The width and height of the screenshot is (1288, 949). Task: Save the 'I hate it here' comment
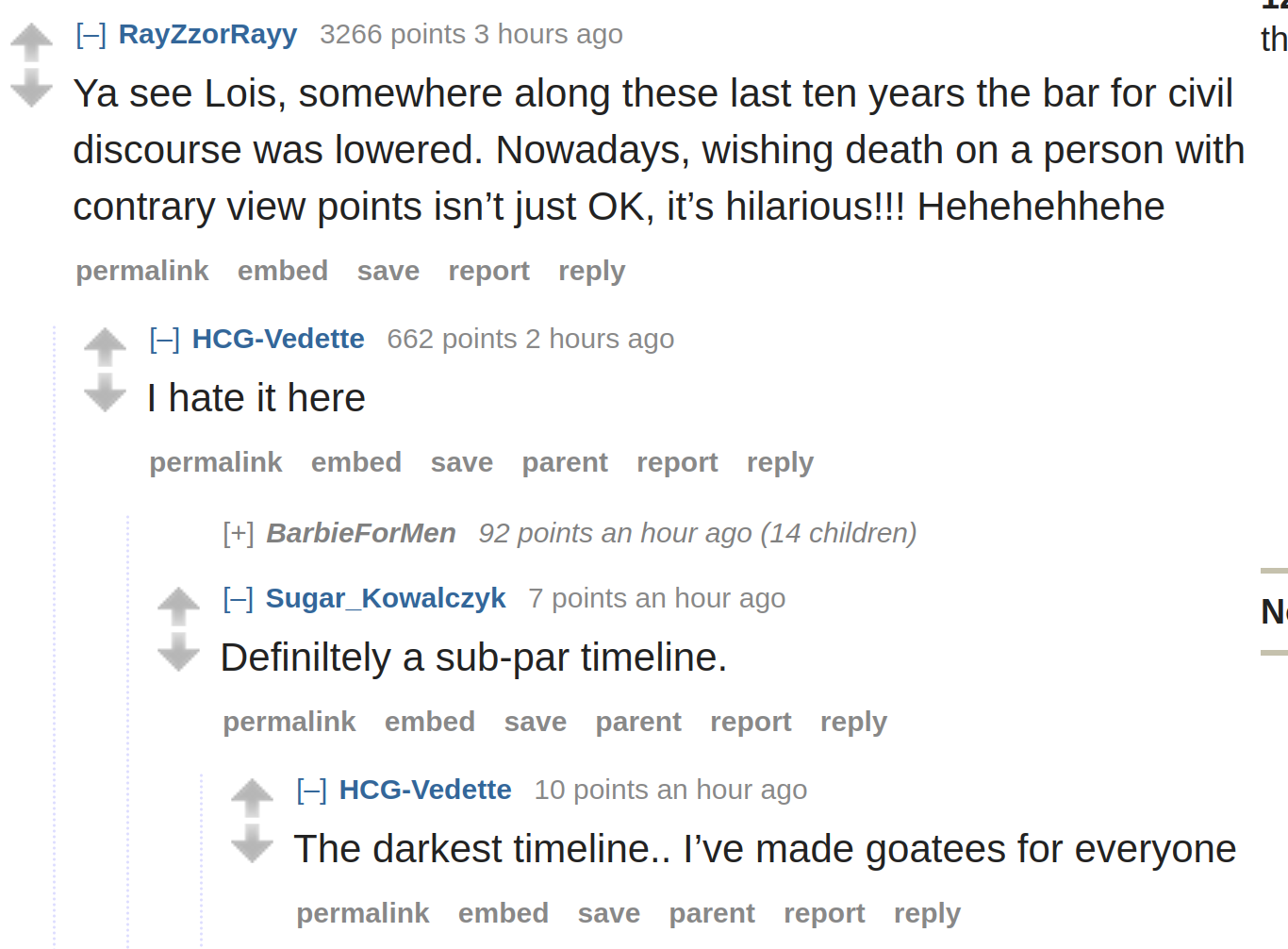pyautogui.click(x=462, y=462)
